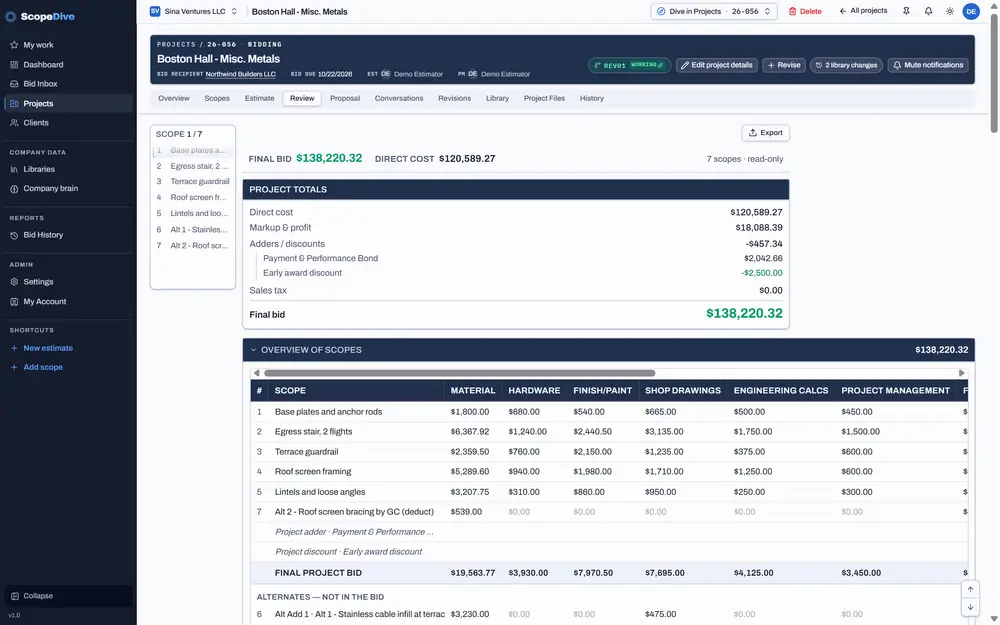Click the Collapse sidebar icon
Viewport: 1000px width, 625px height.
tap(14, 596)
